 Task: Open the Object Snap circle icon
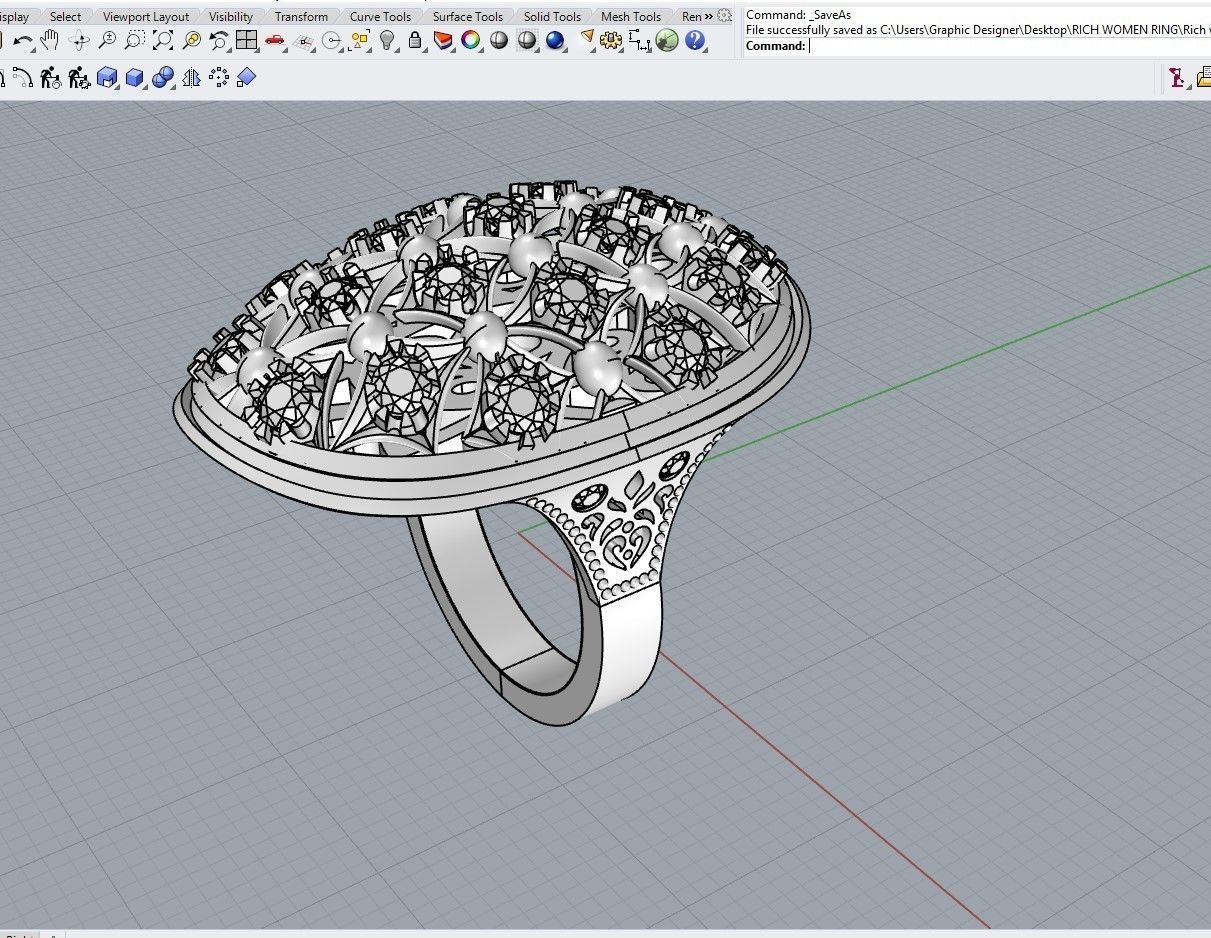331,41
